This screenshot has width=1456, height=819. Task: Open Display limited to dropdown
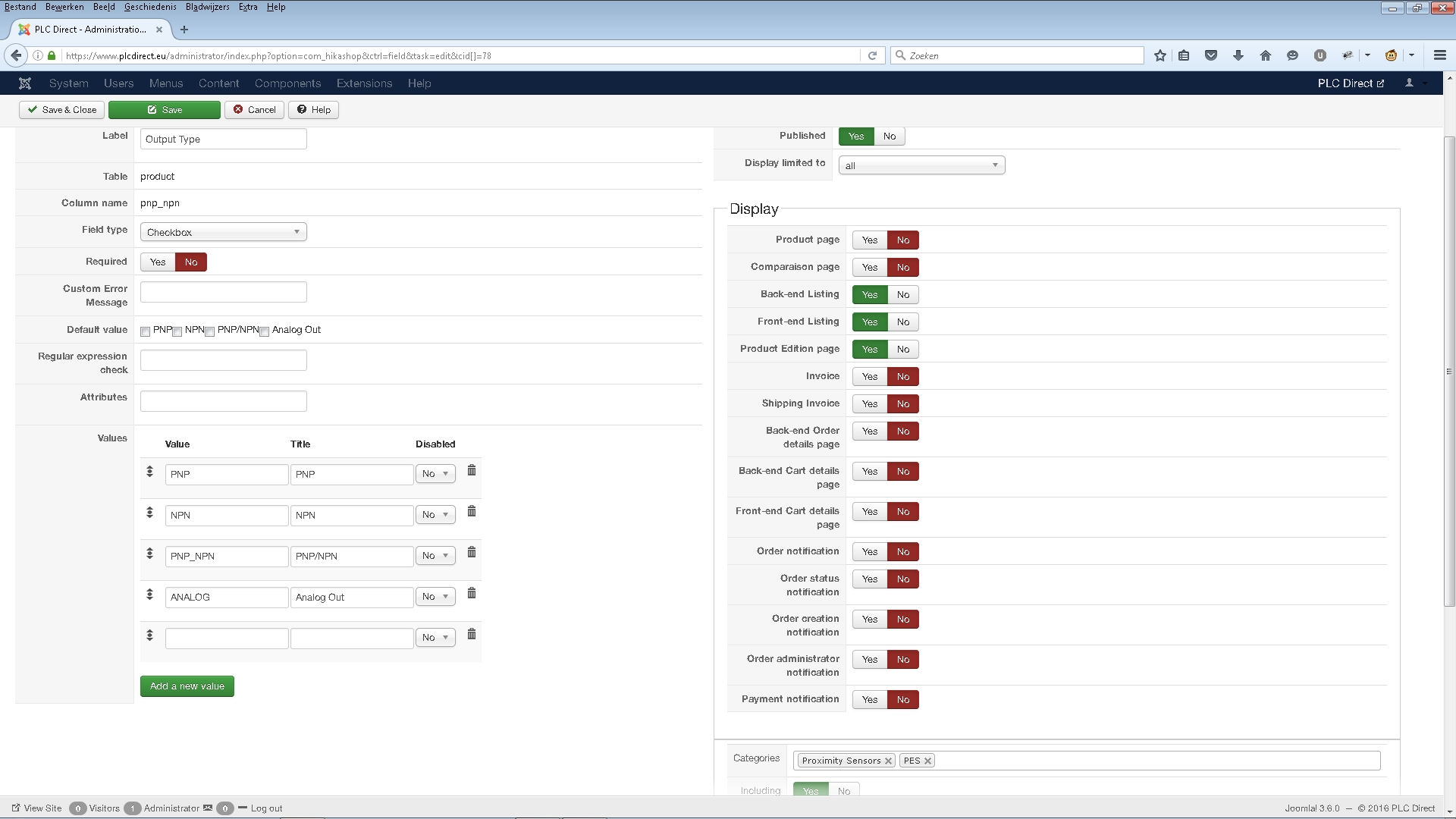point(921,165)
